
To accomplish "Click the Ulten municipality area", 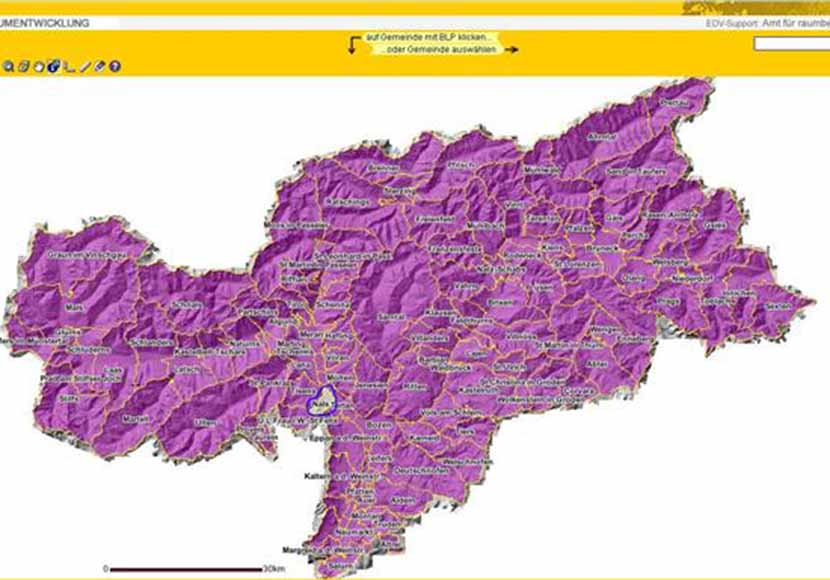I will (x=205, y=423).
